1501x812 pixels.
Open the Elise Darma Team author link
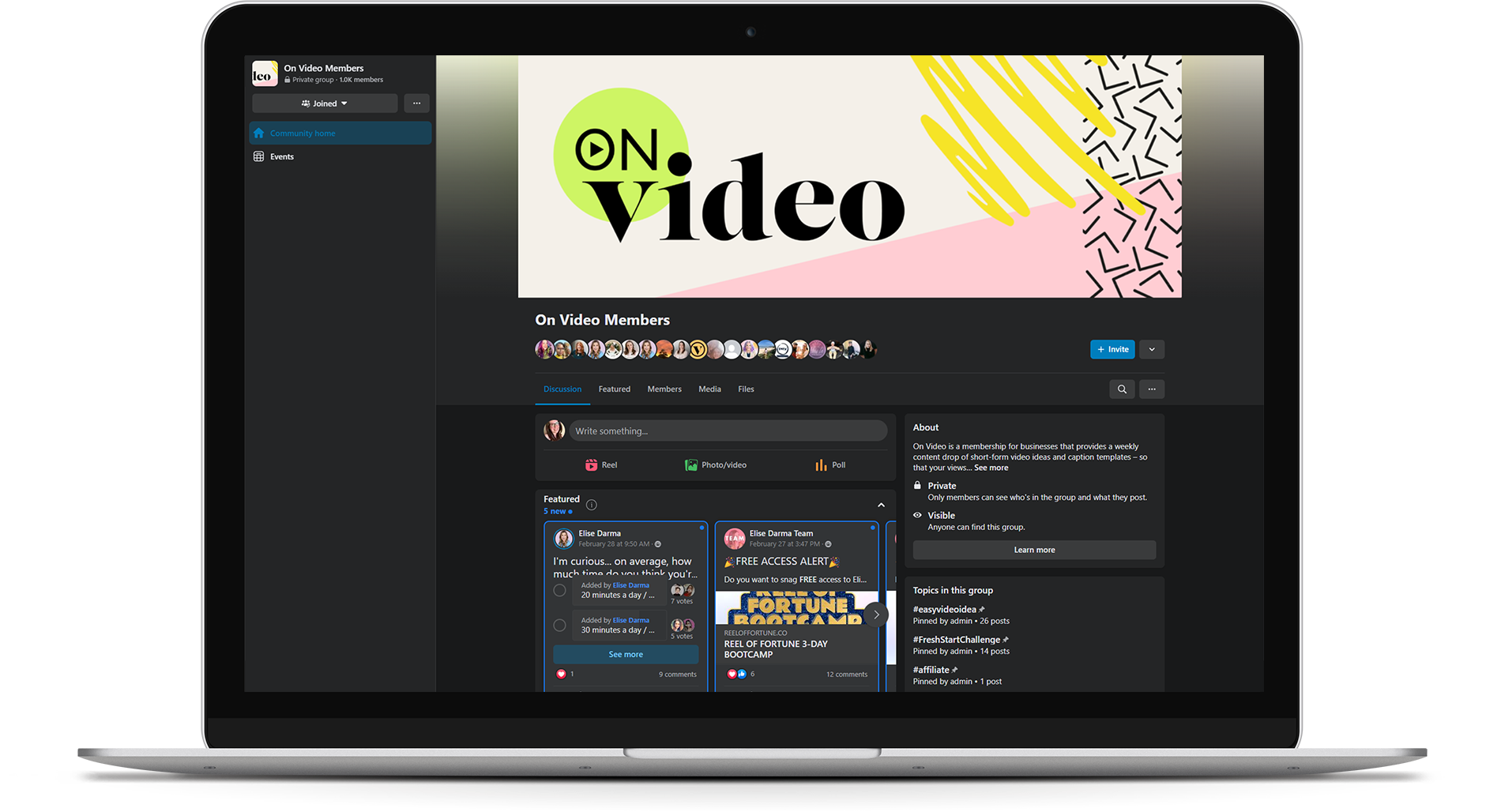781,533
